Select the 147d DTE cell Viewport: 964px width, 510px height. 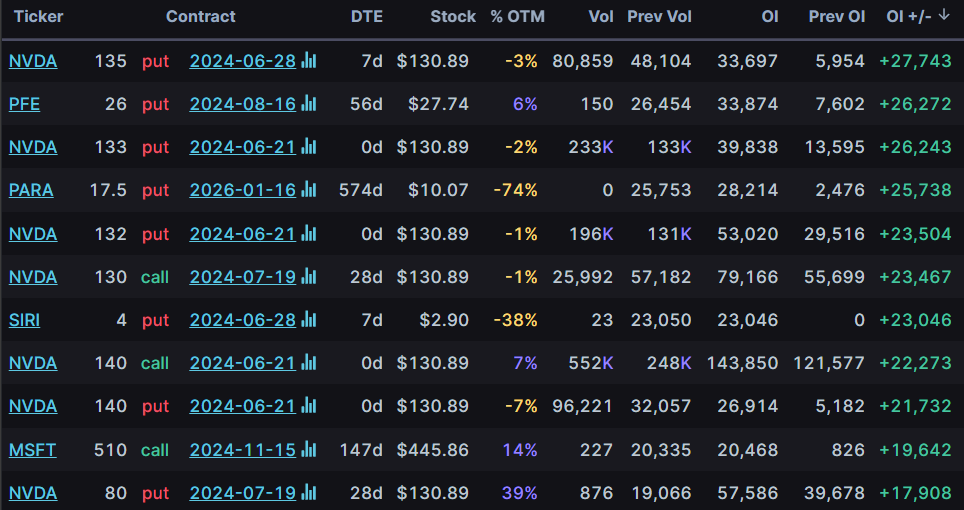coord(362,450)
